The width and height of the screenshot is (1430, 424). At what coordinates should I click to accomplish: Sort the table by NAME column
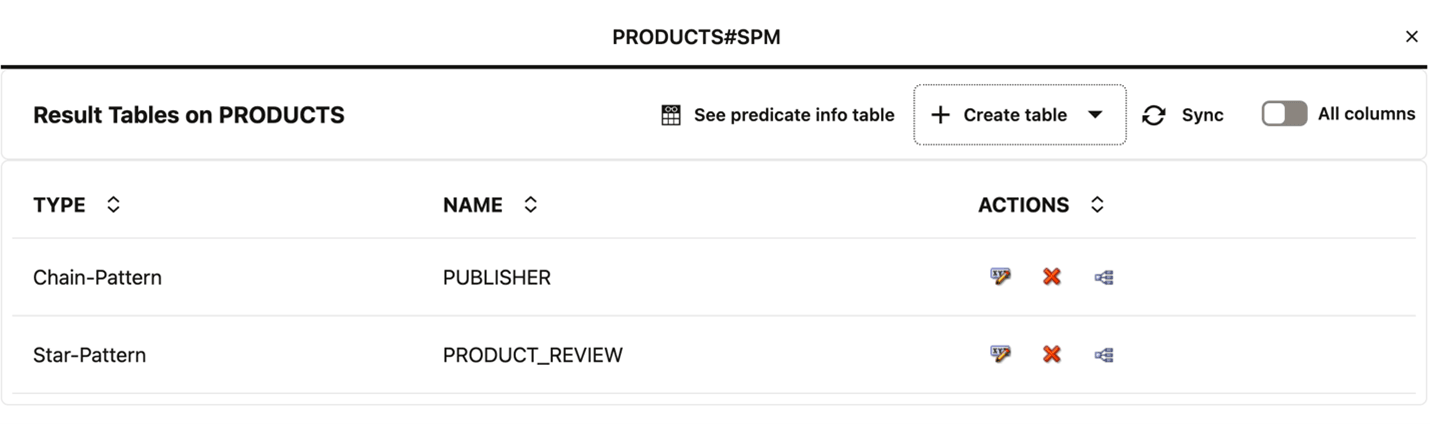pyautogui.click(x=530, y=205)
